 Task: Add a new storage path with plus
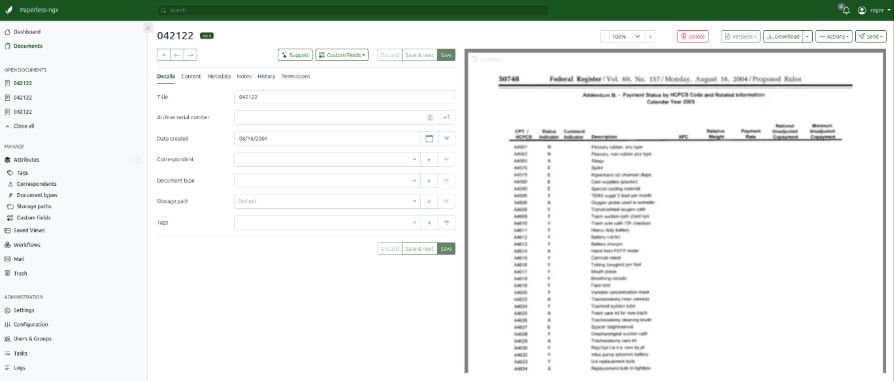pyautogui.click(x=429, y=201)
